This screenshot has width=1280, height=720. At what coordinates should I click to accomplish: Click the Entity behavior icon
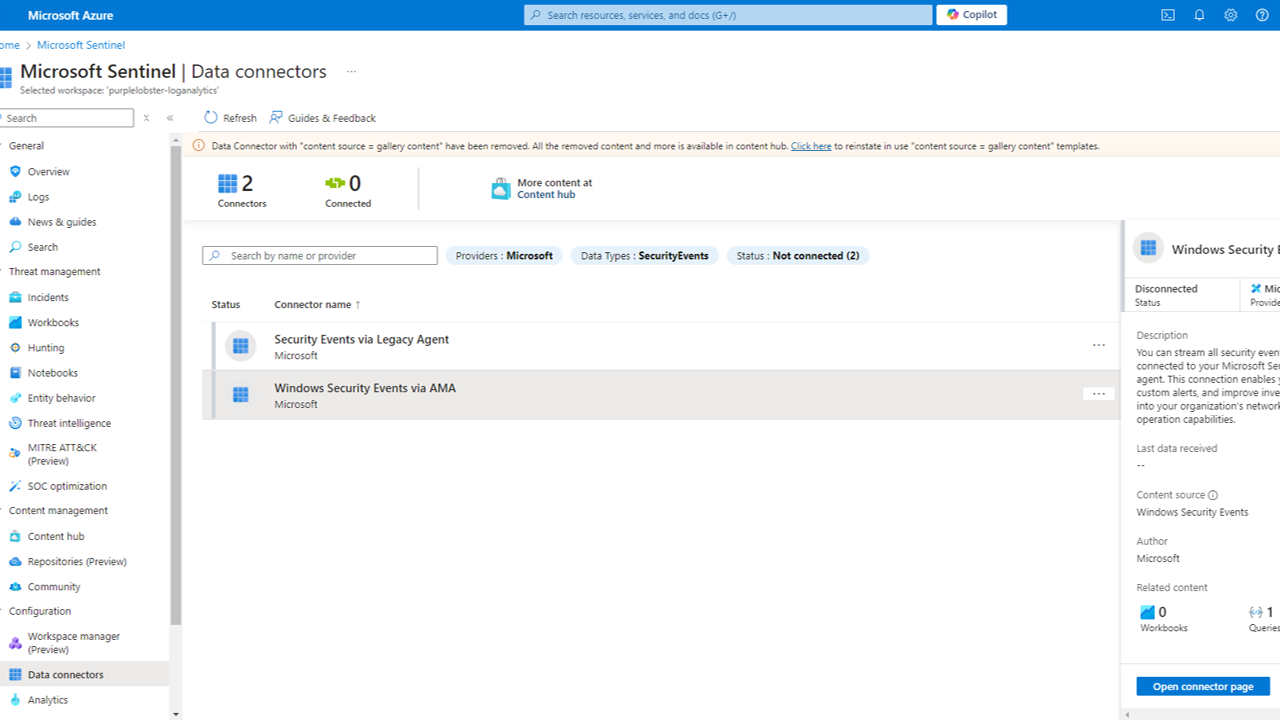pos(15,398)
